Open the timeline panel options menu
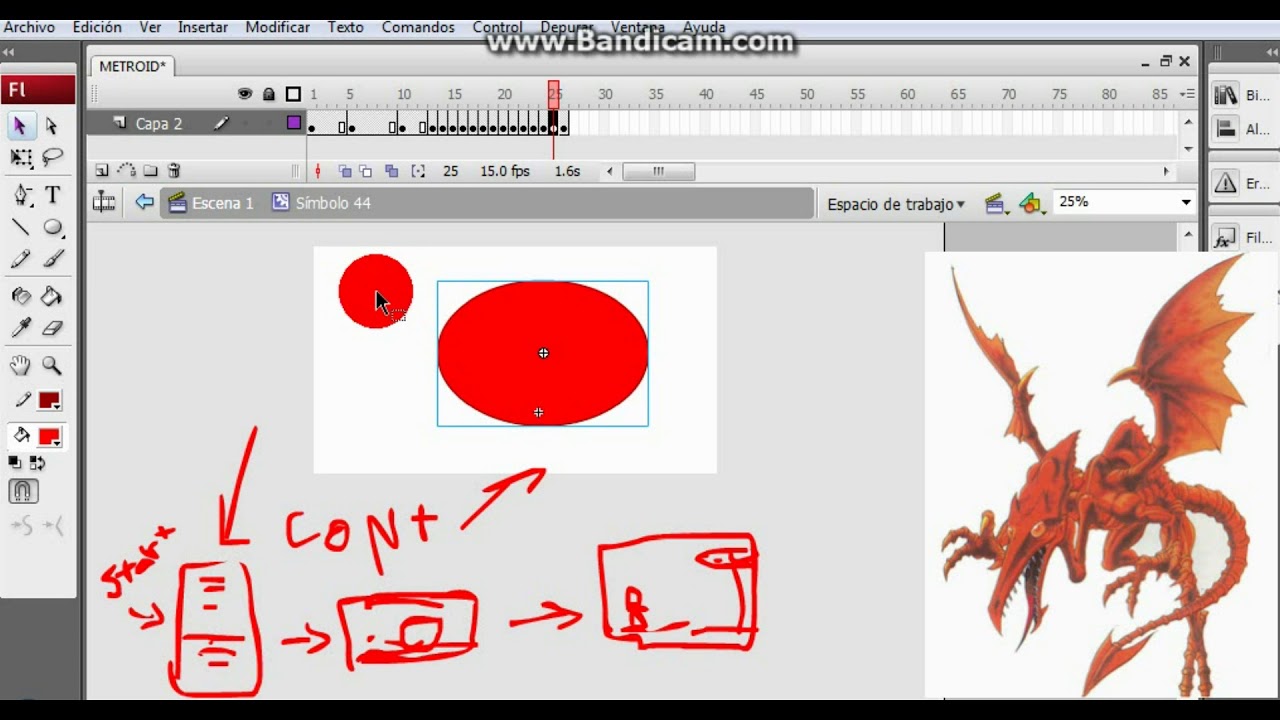The image size is (1280, 720). [1188, 94]
